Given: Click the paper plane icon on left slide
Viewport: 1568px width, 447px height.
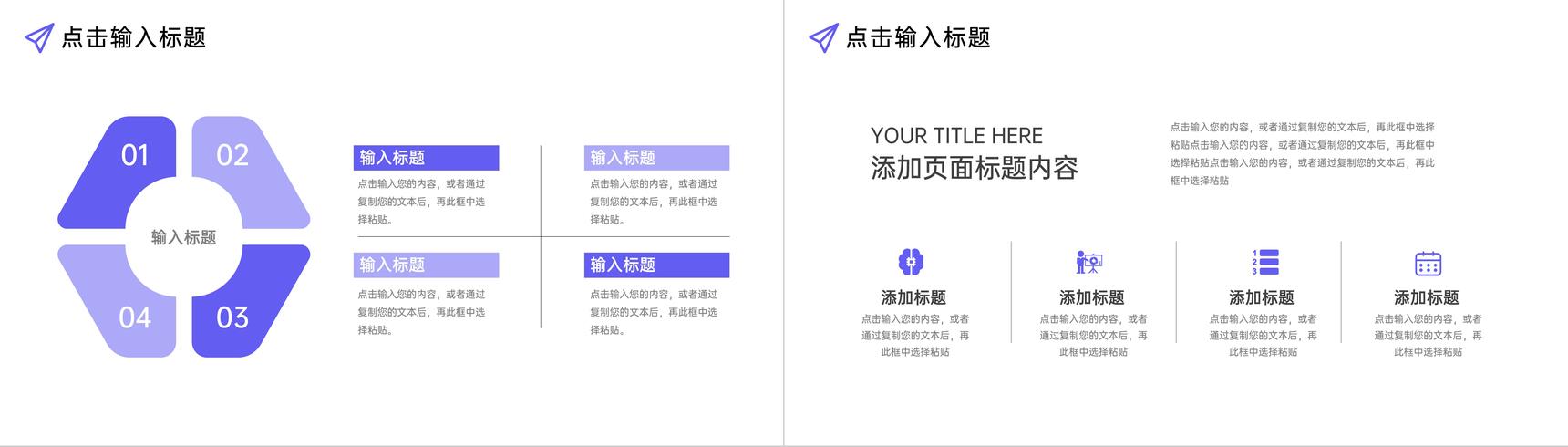Looking at the screenshot, I should pyautogui.click(x=38, y=38).
